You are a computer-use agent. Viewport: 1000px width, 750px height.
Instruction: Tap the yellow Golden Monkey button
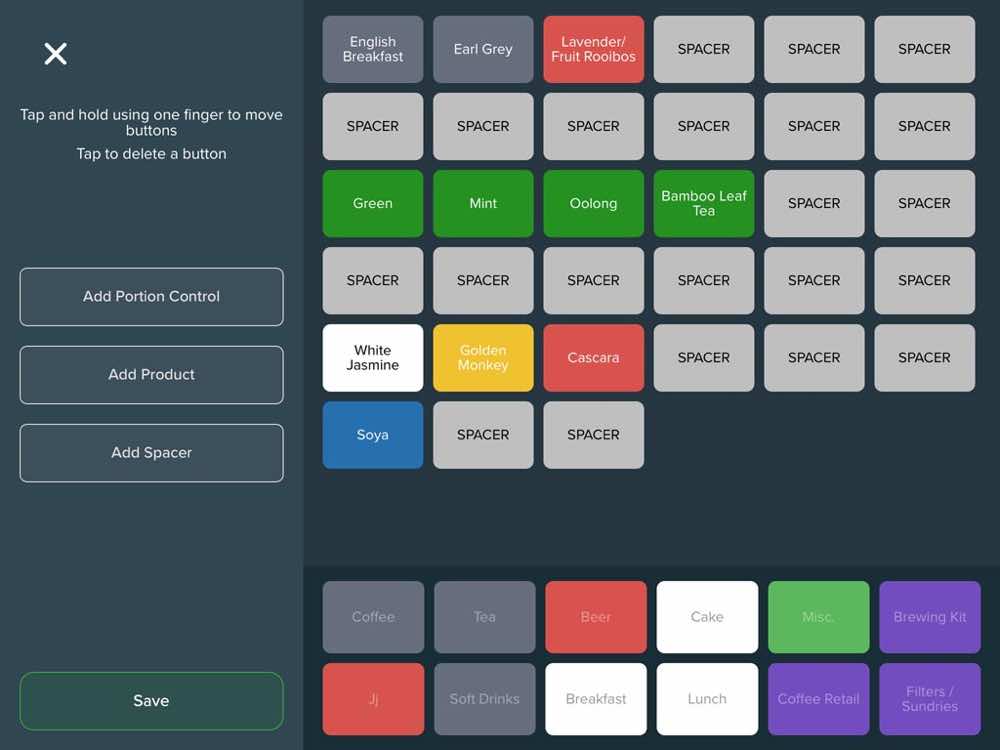(483, 358)
